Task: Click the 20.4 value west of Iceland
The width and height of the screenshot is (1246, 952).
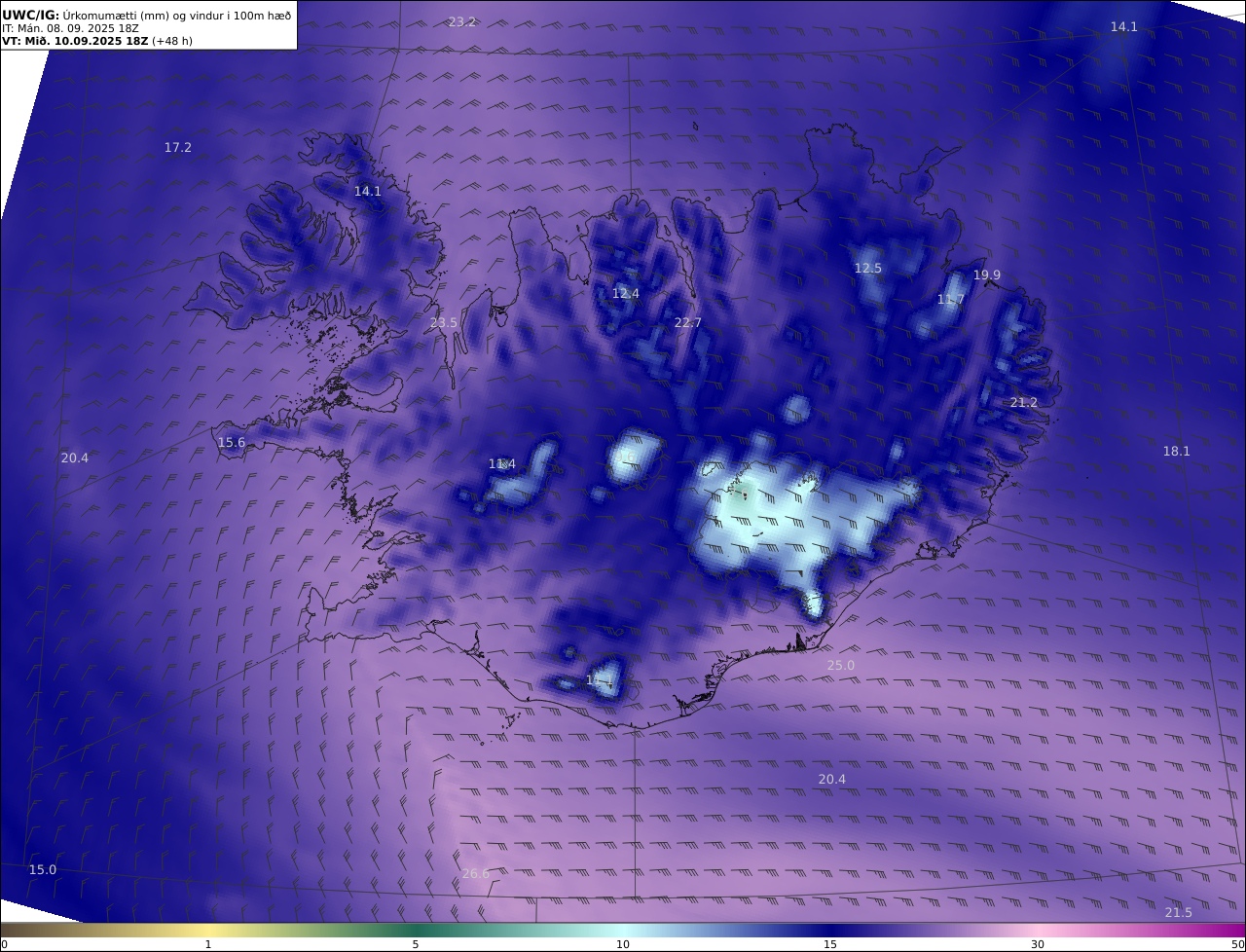Action: (x=75, y=458)
